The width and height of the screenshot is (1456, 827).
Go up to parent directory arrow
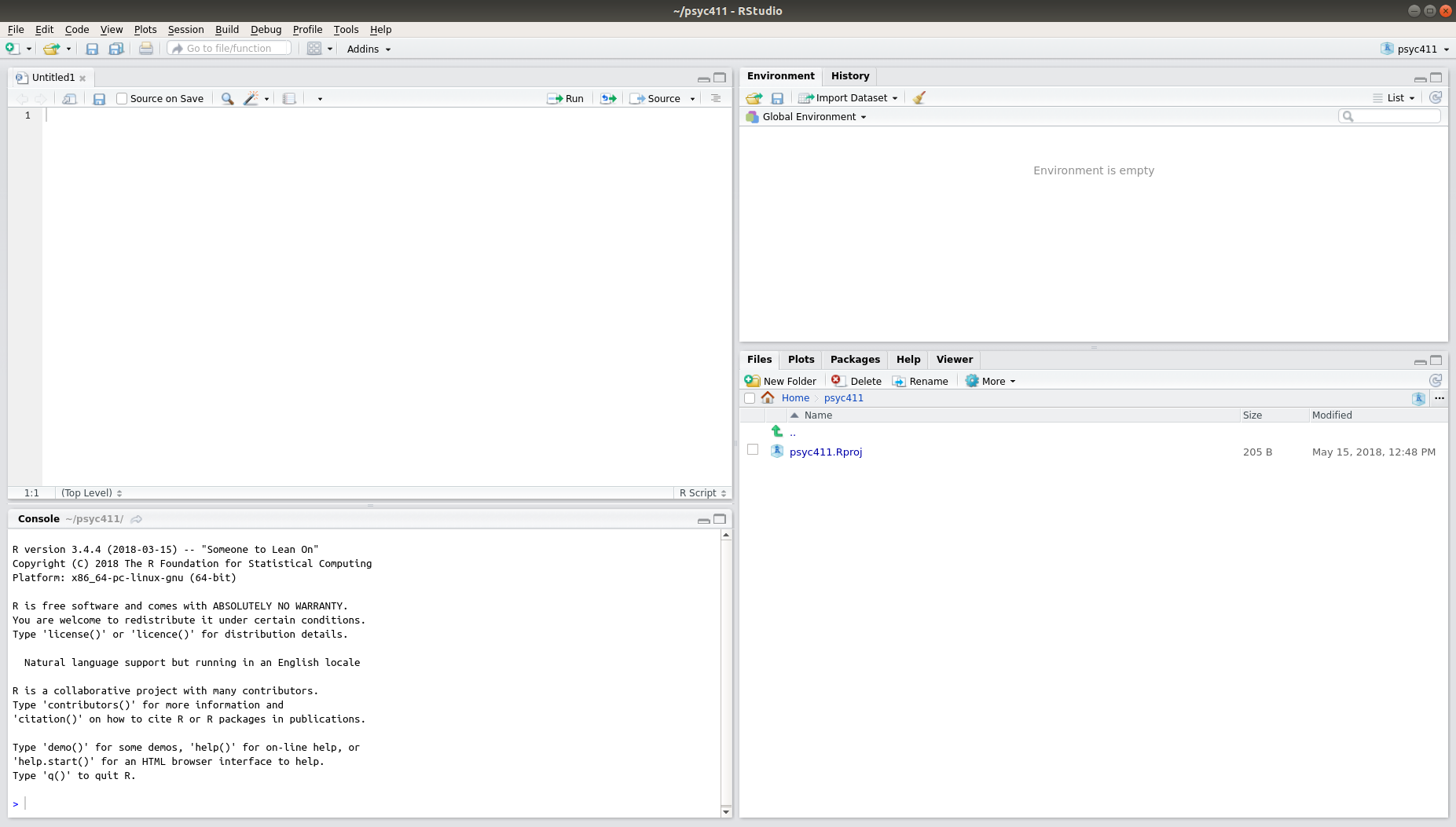coord(777,431)
